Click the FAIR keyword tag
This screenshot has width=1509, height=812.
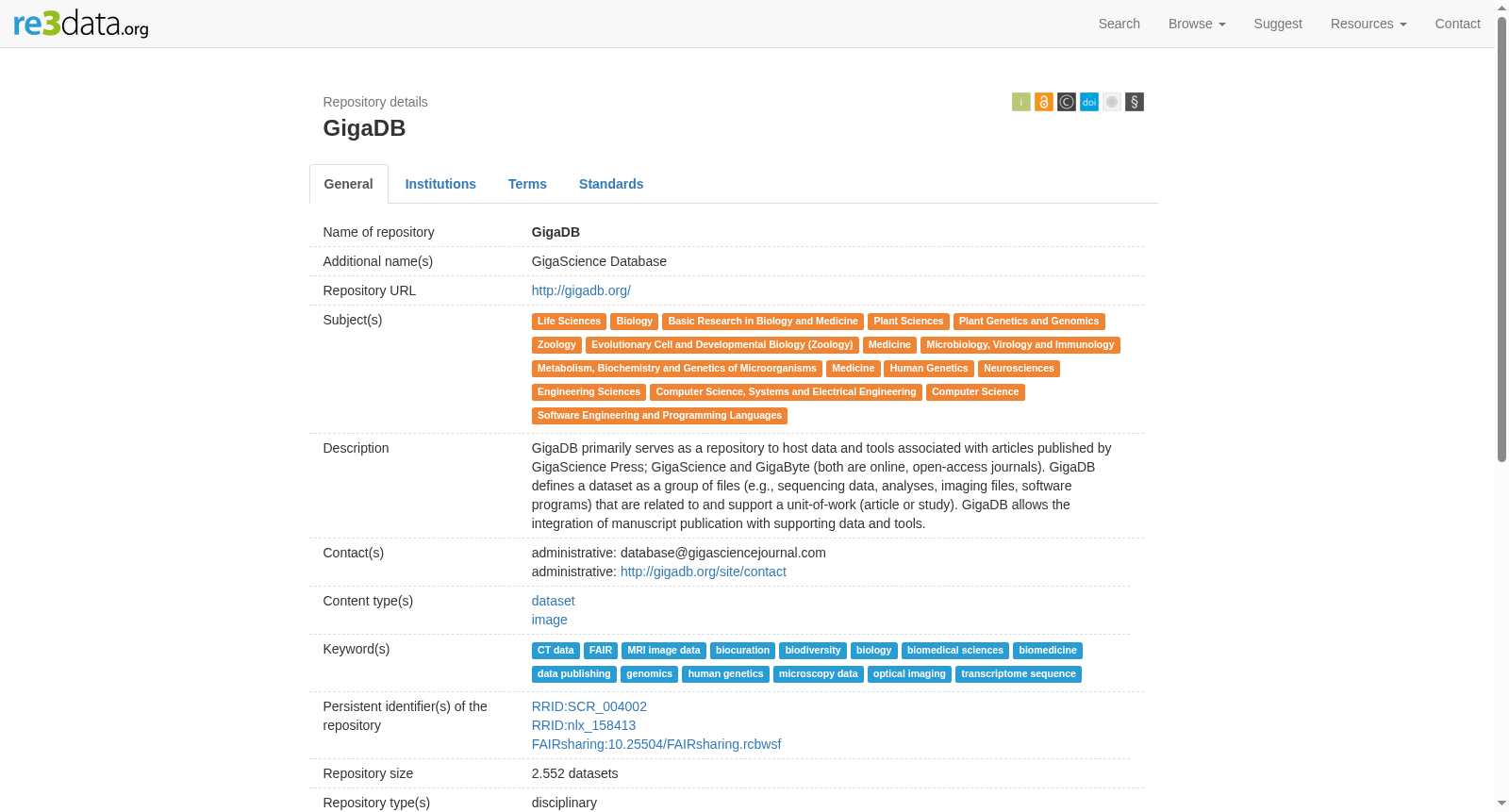[601, 651]
